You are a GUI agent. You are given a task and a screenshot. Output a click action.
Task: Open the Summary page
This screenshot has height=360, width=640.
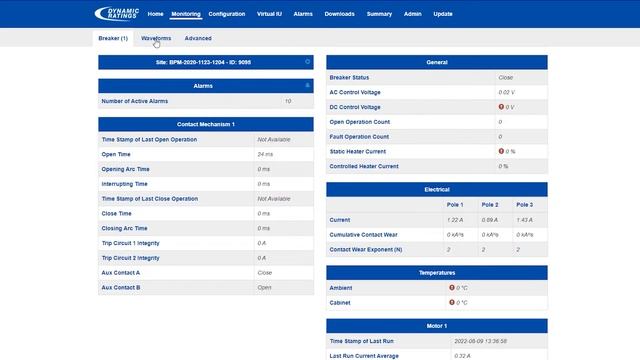point(379,14)
